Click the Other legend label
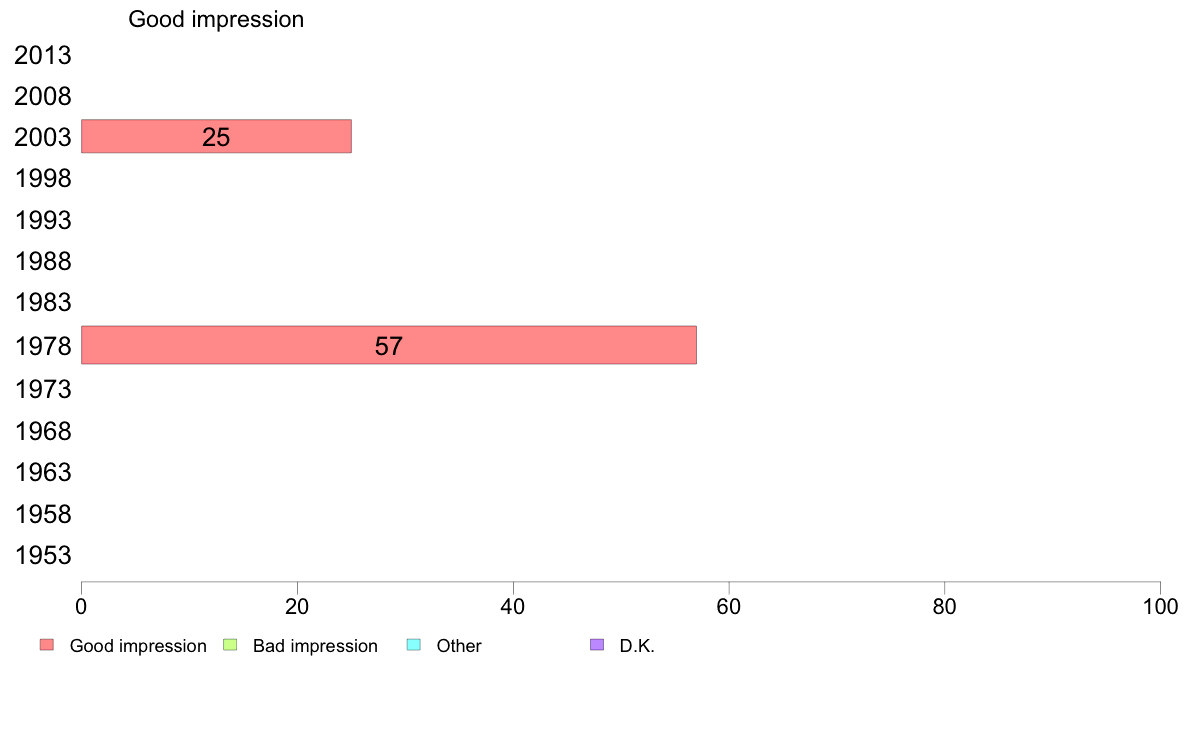Image resolution: width=1188 pixels, height=736 pixels. (x=459, y=646)
